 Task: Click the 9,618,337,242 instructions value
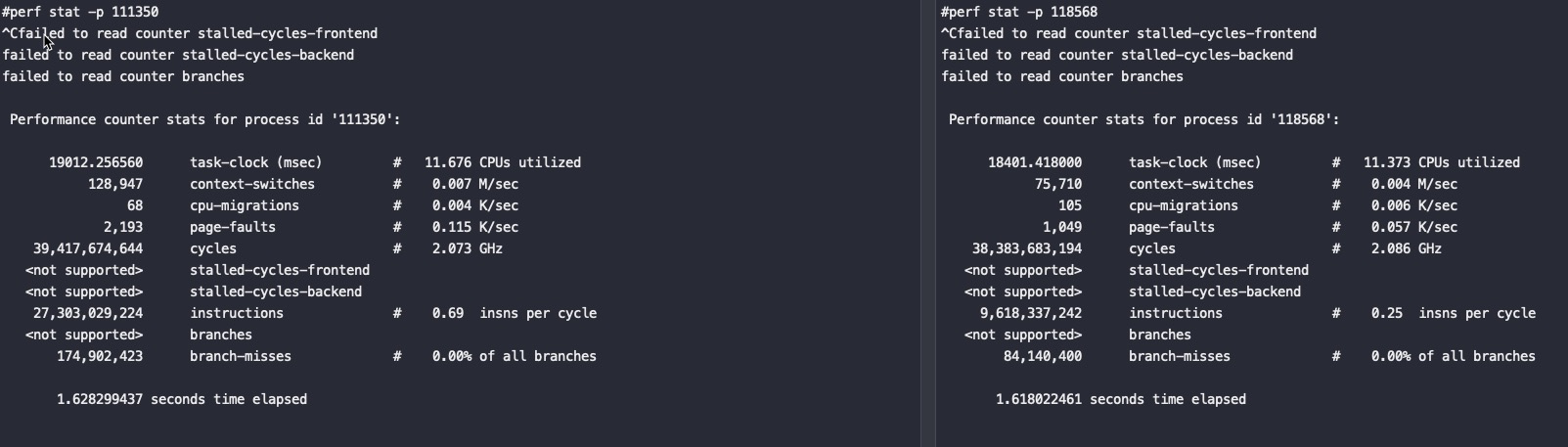coord(1031,313)
